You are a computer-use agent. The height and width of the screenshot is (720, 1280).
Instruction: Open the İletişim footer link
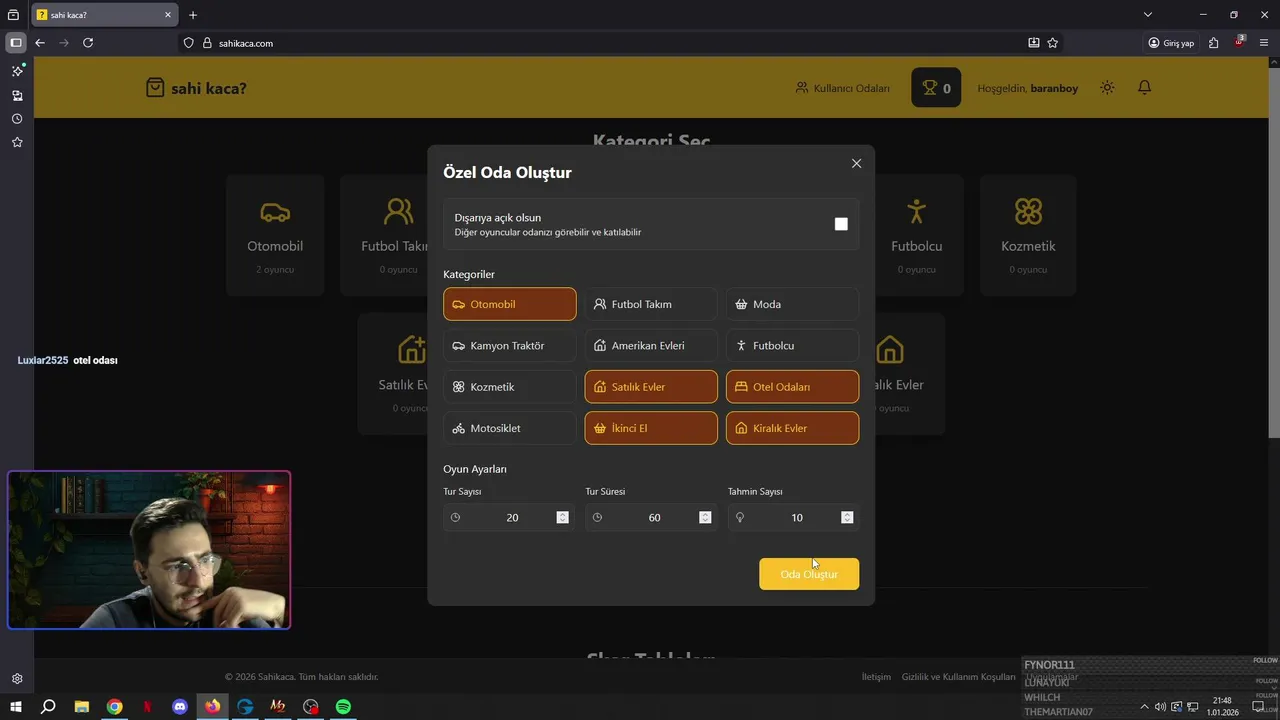(876, 677)
